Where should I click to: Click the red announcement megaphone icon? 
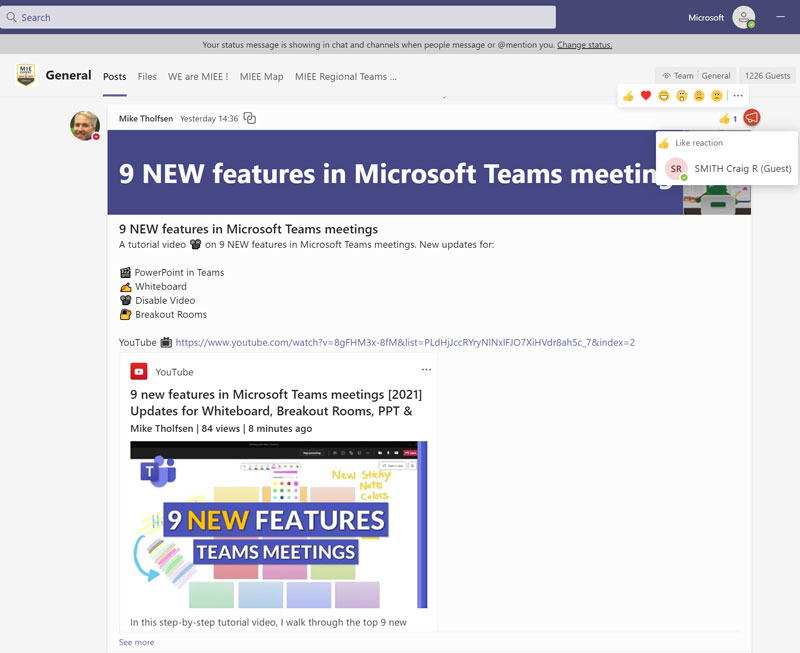[752, 118]
